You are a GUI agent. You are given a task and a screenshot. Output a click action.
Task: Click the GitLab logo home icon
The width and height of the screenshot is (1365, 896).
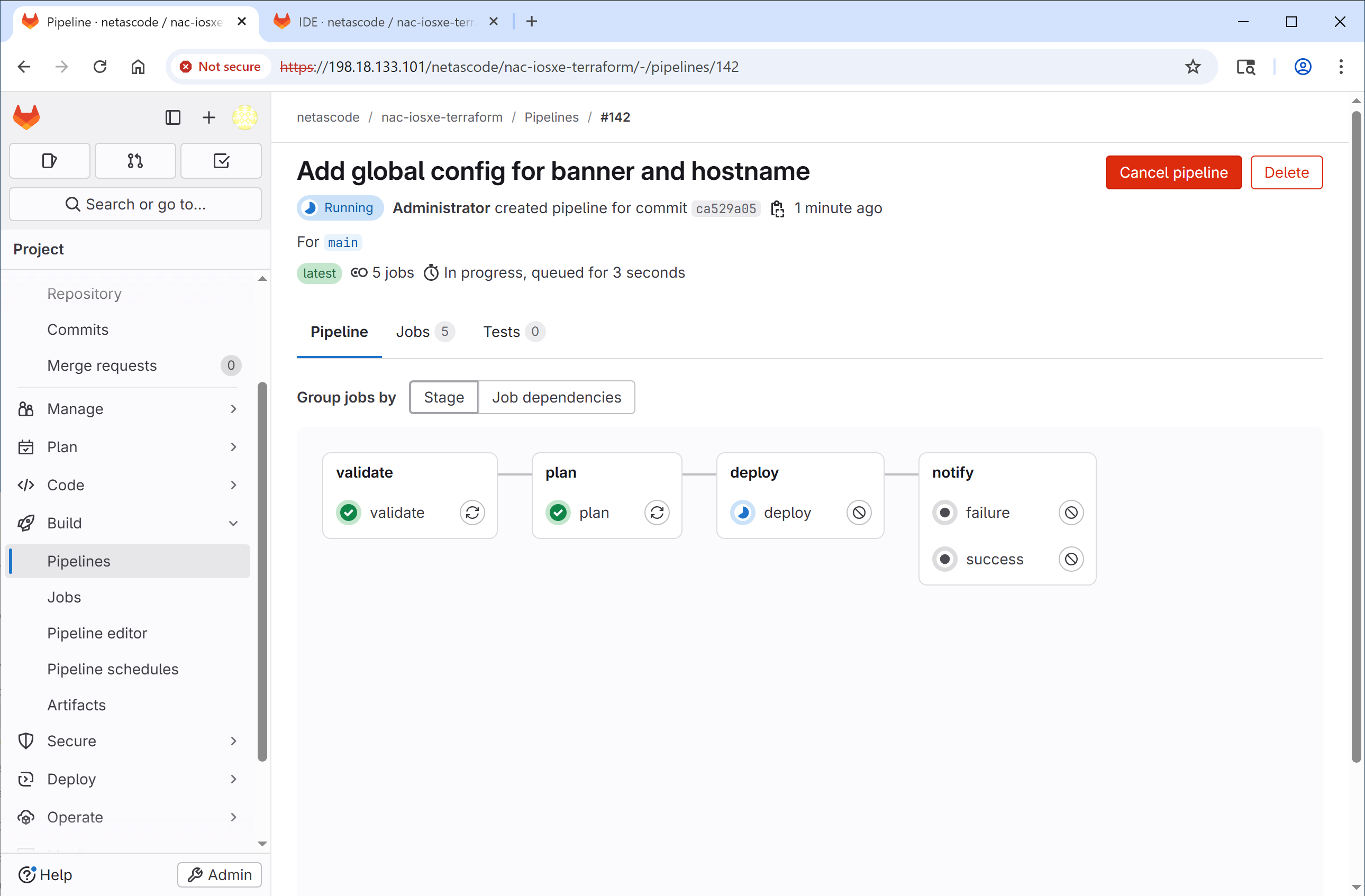tap(26, 117)
